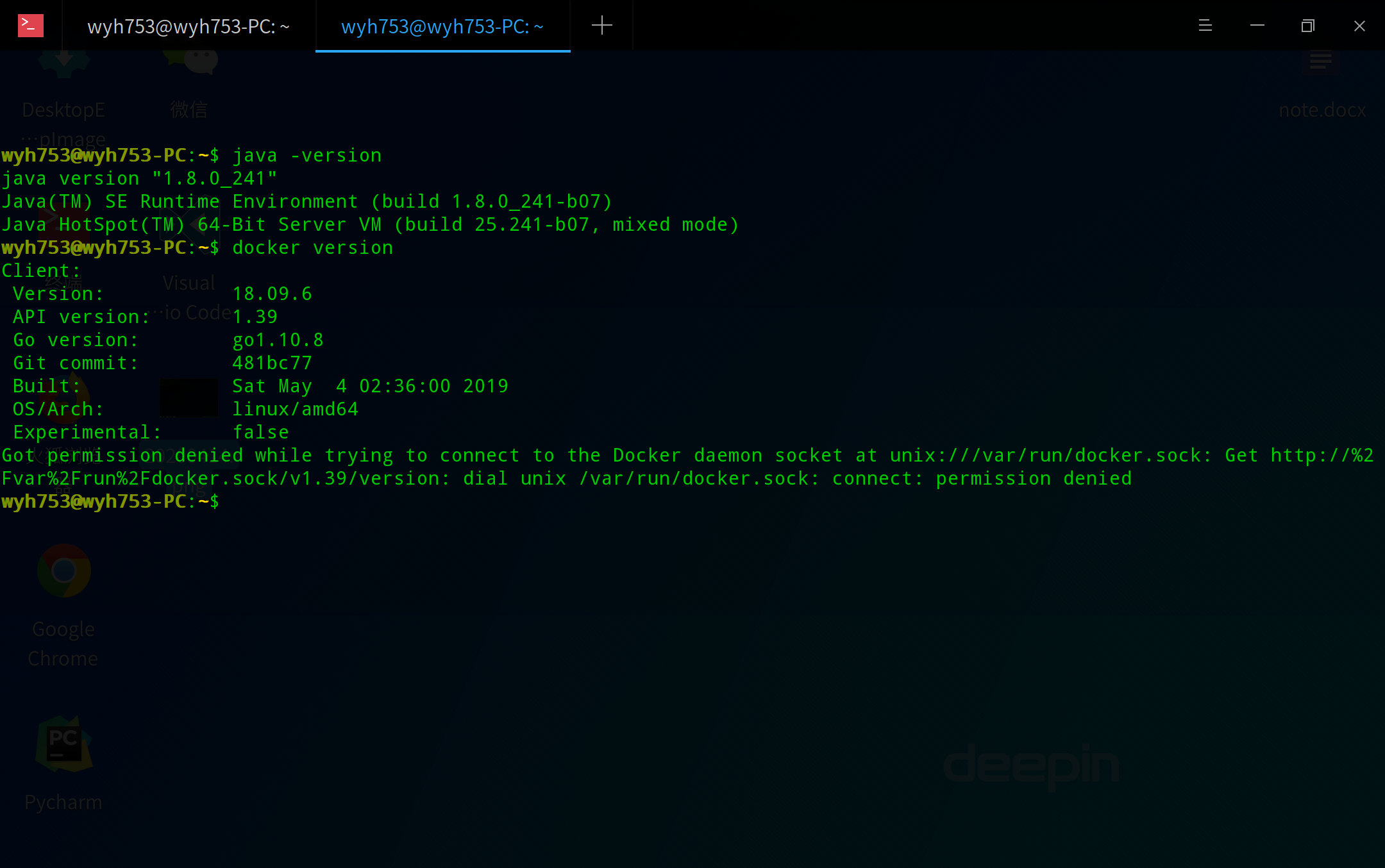Click the OS/Arch value linux/amd64
1385x868 pixels.
tap(295, 410)
